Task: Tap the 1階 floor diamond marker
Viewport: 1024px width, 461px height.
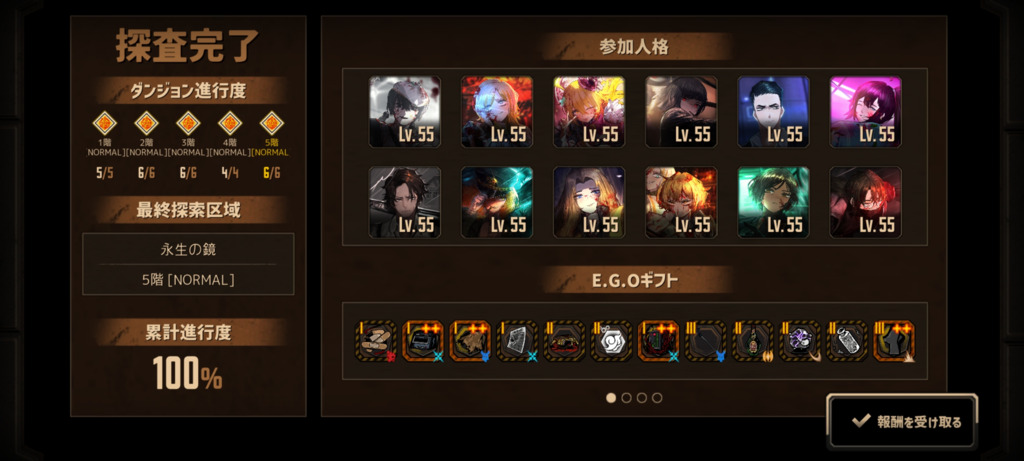Action: tap(104, 123)
